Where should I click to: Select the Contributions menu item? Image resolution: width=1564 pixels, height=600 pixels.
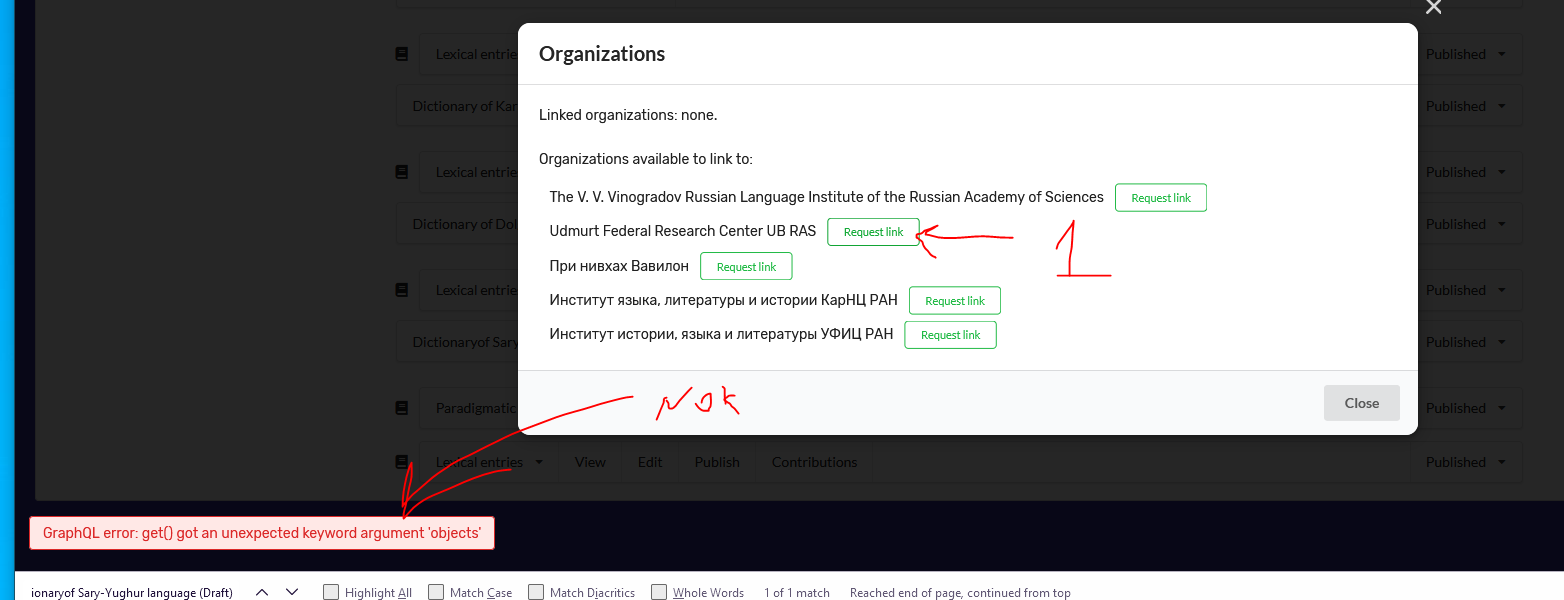pos(814,462)
